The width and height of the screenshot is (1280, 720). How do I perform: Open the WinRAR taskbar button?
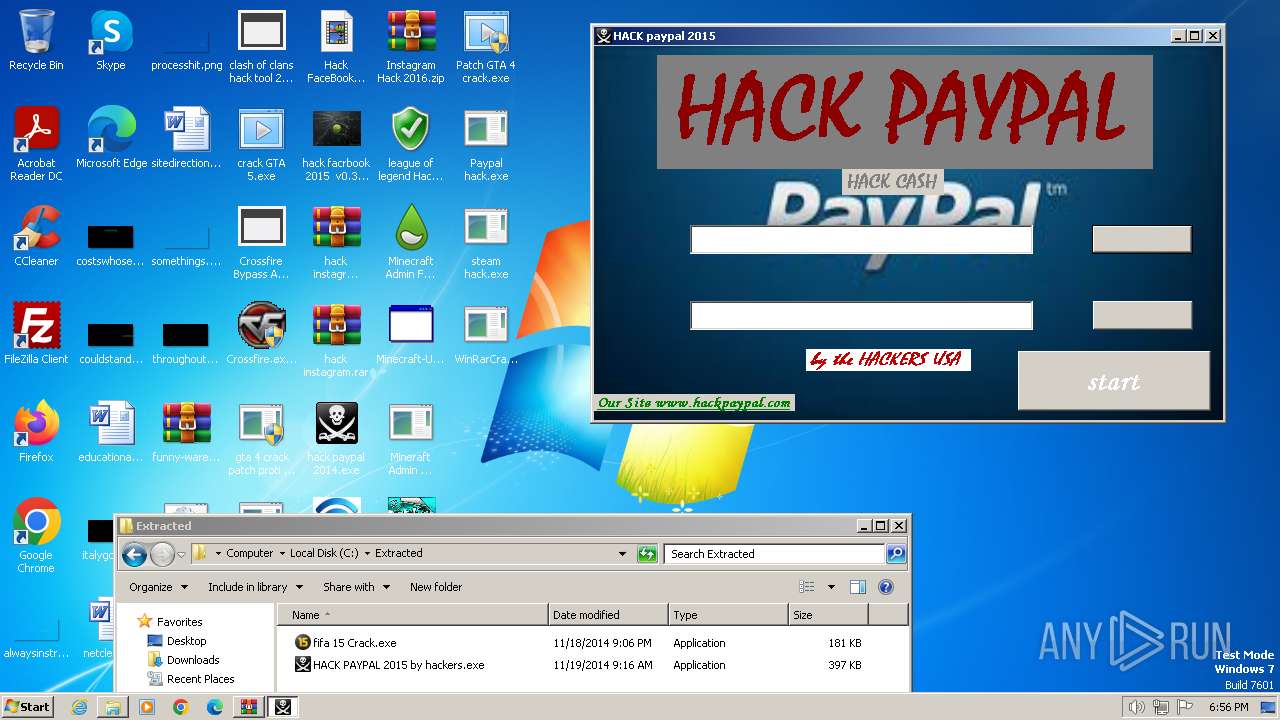[x=247, y=707]
